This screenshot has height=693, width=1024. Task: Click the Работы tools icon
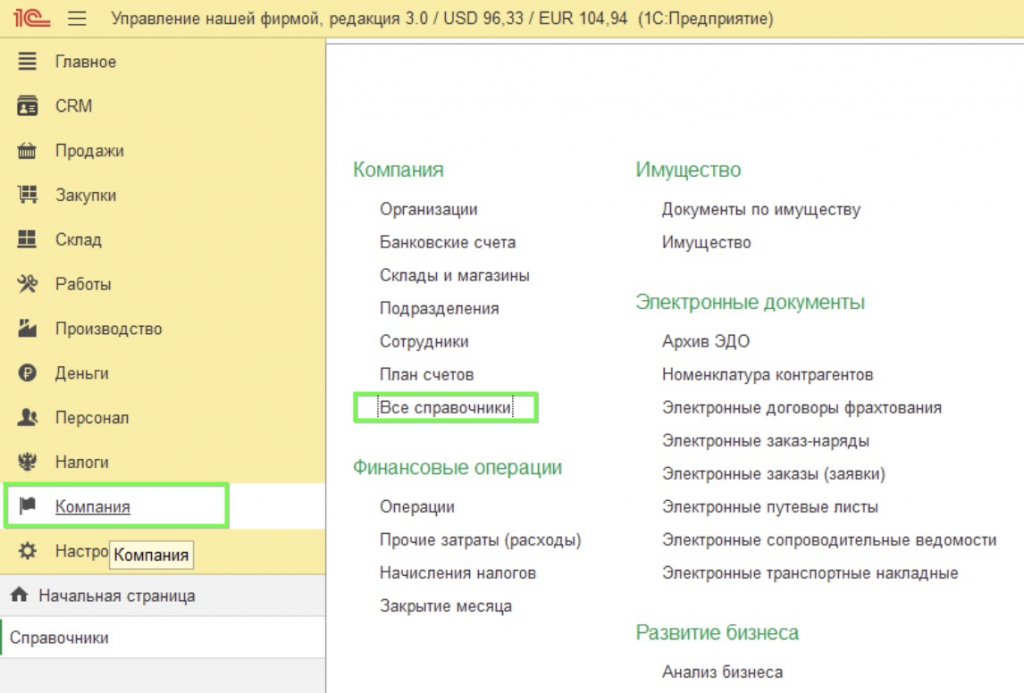(27, 283)
